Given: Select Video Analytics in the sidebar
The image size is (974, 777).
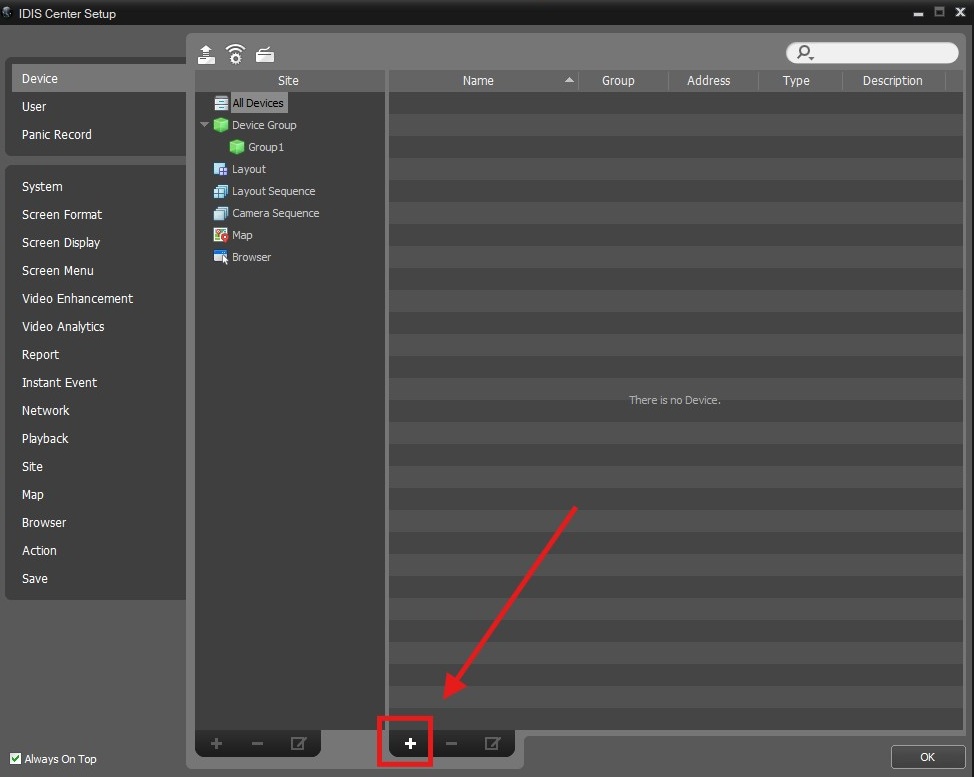Looking at the screenshot, I should [x=63, y=327].
